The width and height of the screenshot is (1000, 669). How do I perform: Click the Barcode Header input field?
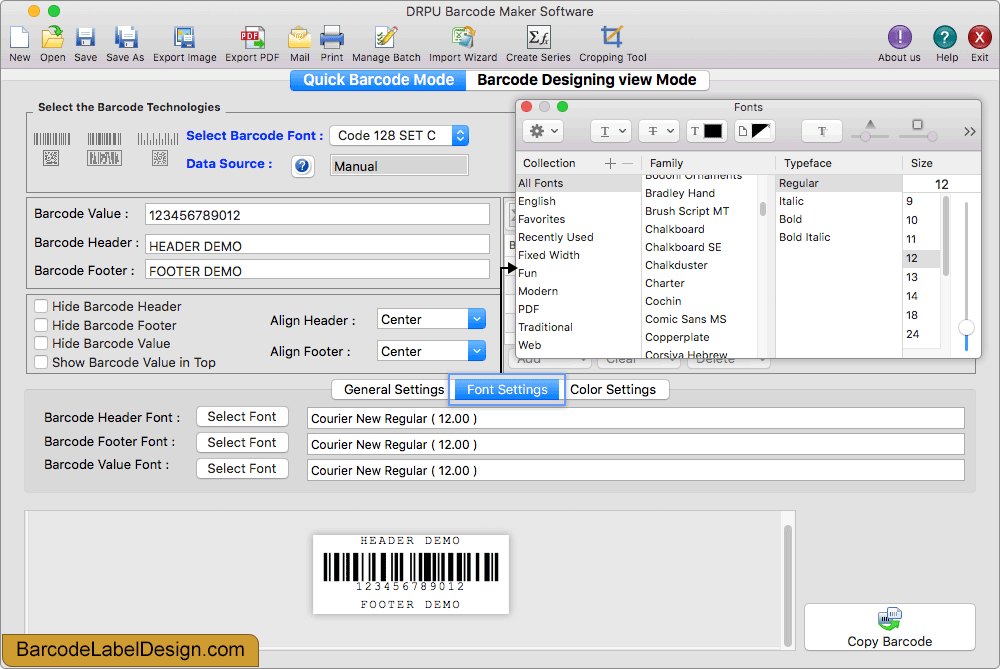[x=318, y=245]
